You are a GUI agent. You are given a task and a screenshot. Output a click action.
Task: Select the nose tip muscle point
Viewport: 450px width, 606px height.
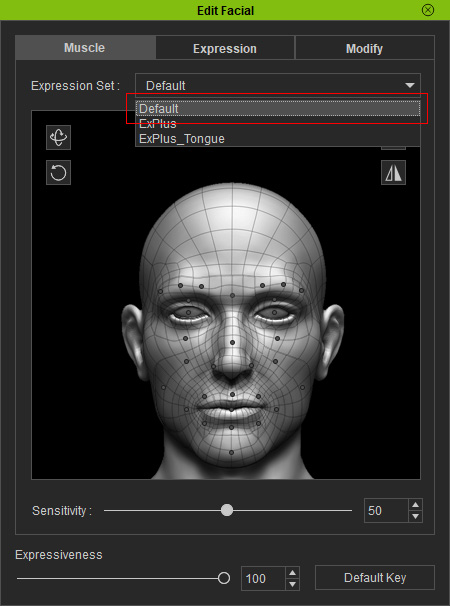tap(232, 342)
